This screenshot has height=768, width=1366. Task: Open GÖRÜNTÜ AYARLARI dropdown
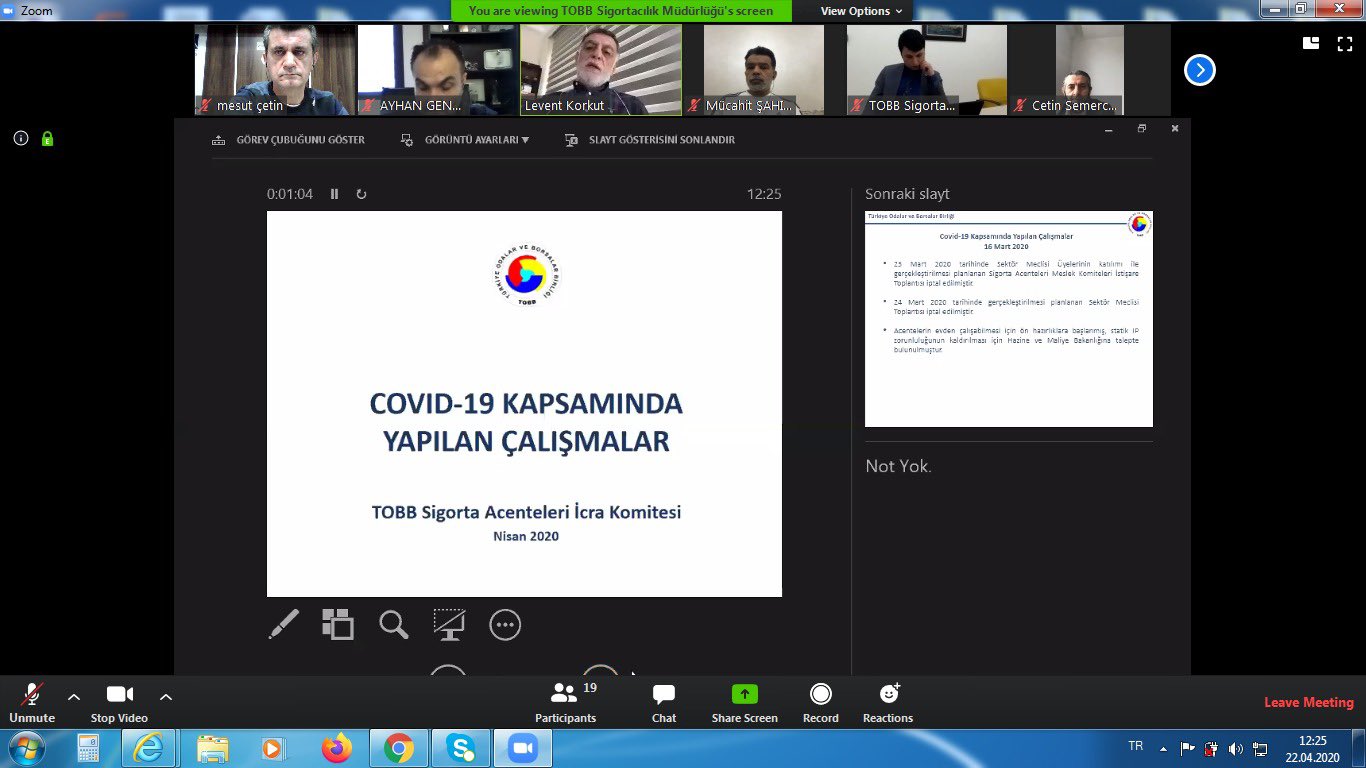coord(465,140)
